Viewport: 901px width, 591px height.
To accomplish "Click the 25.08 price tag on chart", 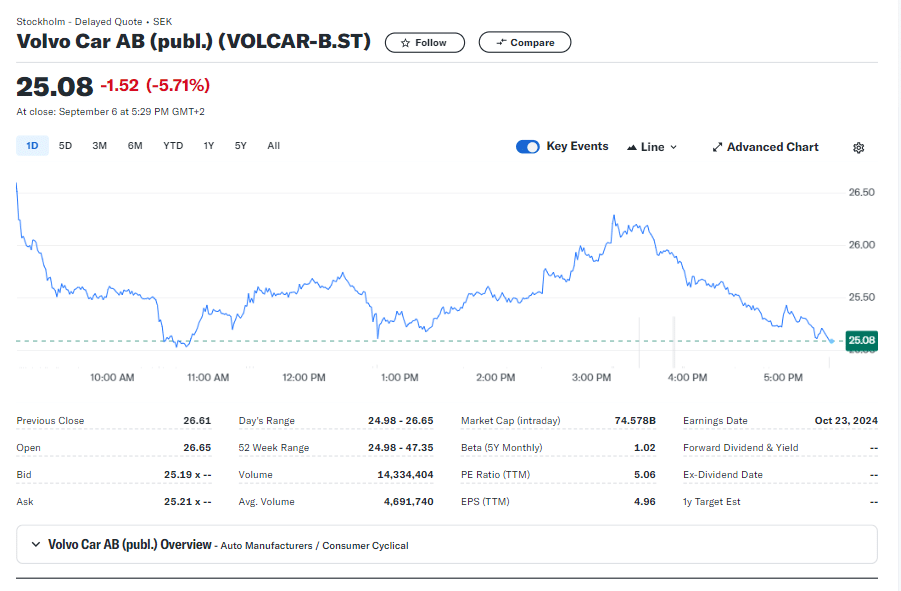I will (861, 340).
